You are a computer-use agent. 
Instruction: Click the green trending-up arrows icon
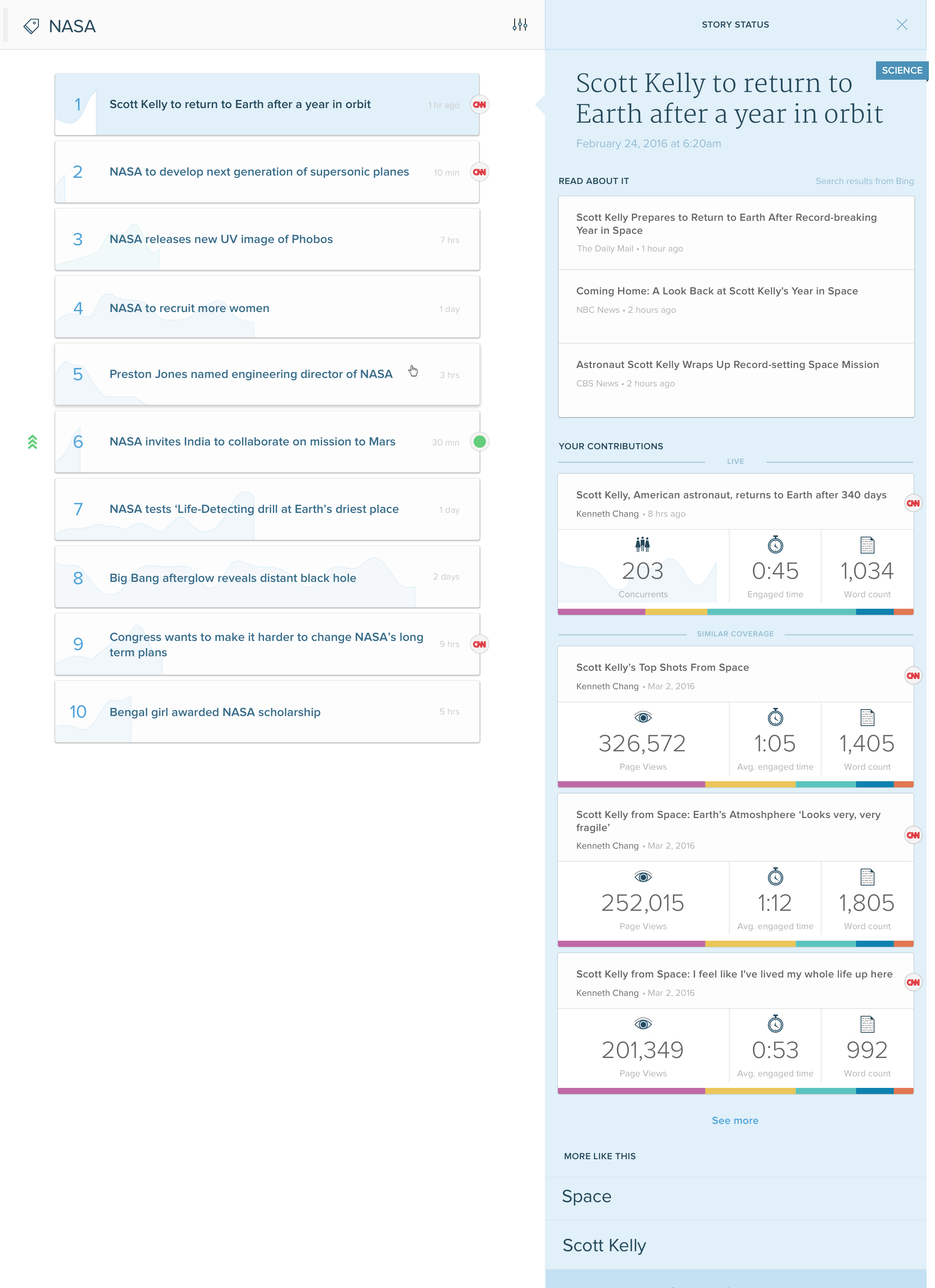tap(32, 442)
